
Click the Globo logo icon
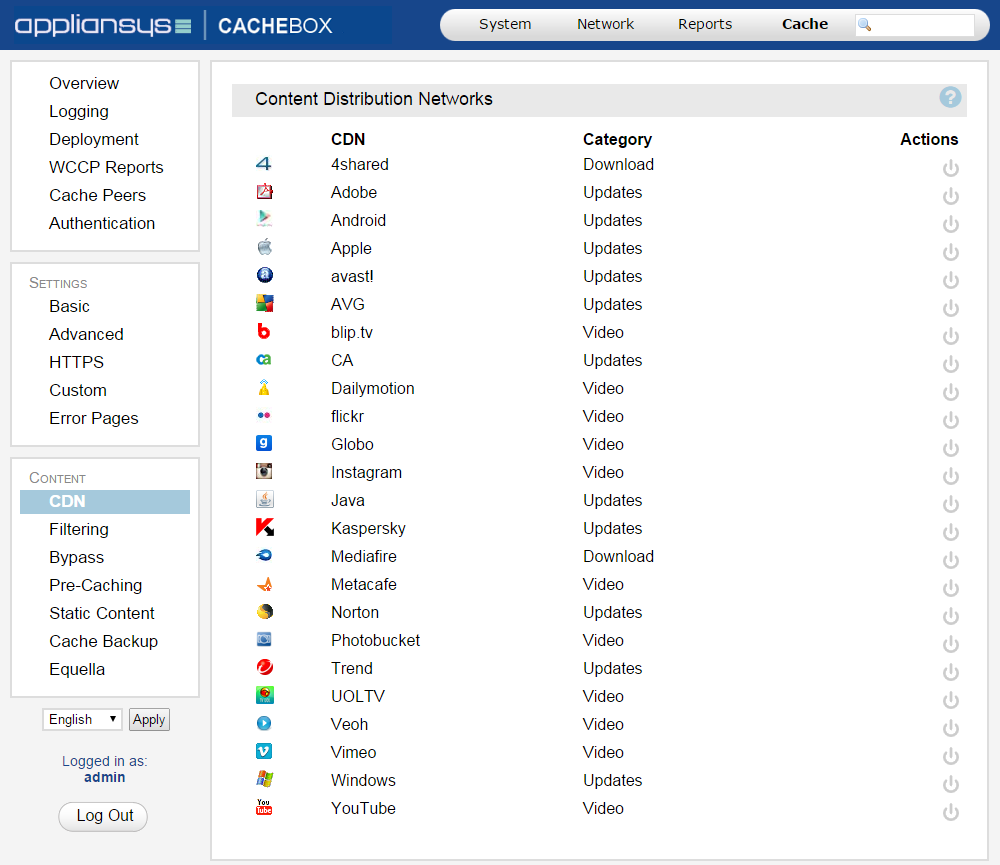(x=264, y=443)
